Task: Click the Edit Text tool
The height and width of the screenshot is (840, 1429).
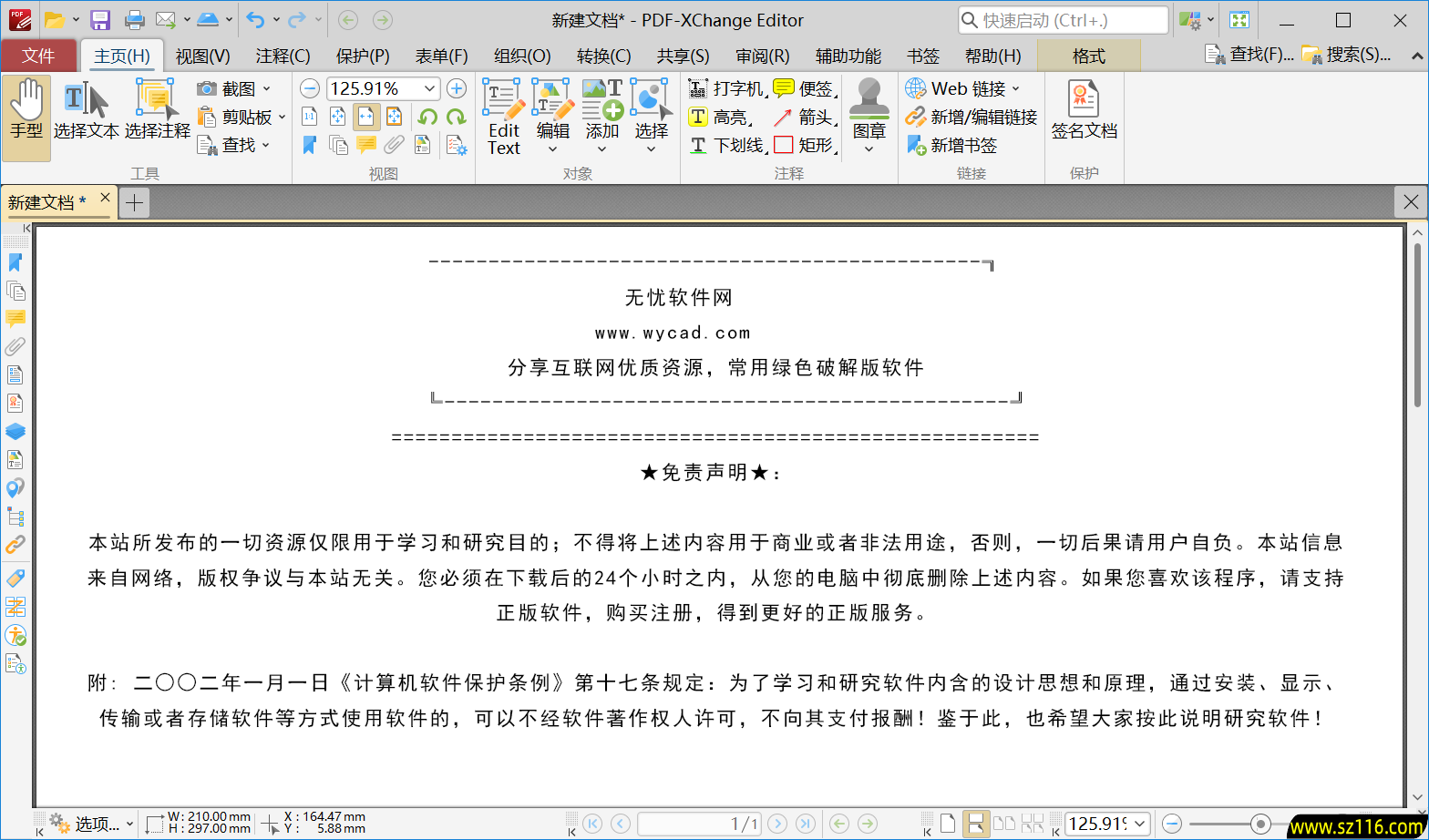Action: click(504, 118)
